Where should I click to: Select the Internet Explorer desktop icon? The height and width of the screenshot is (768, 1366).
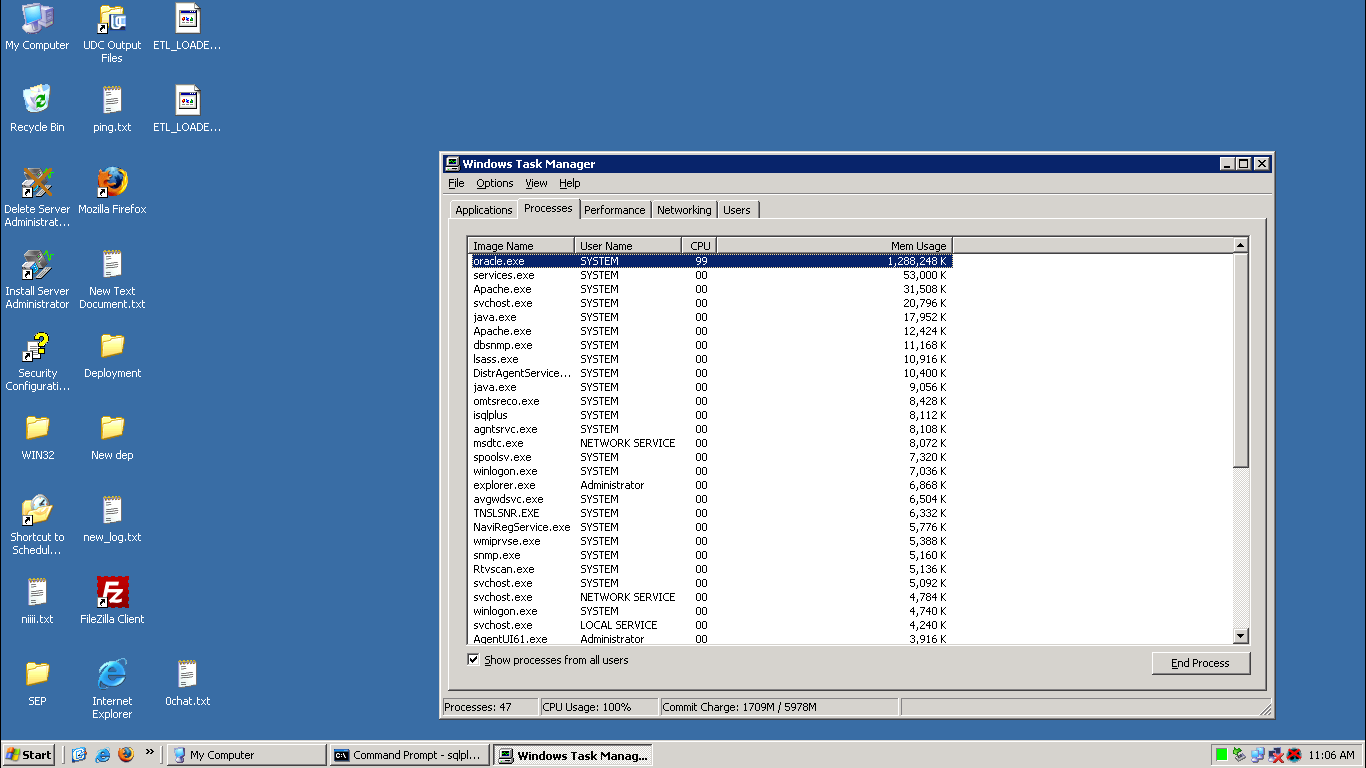pos(112,675)
